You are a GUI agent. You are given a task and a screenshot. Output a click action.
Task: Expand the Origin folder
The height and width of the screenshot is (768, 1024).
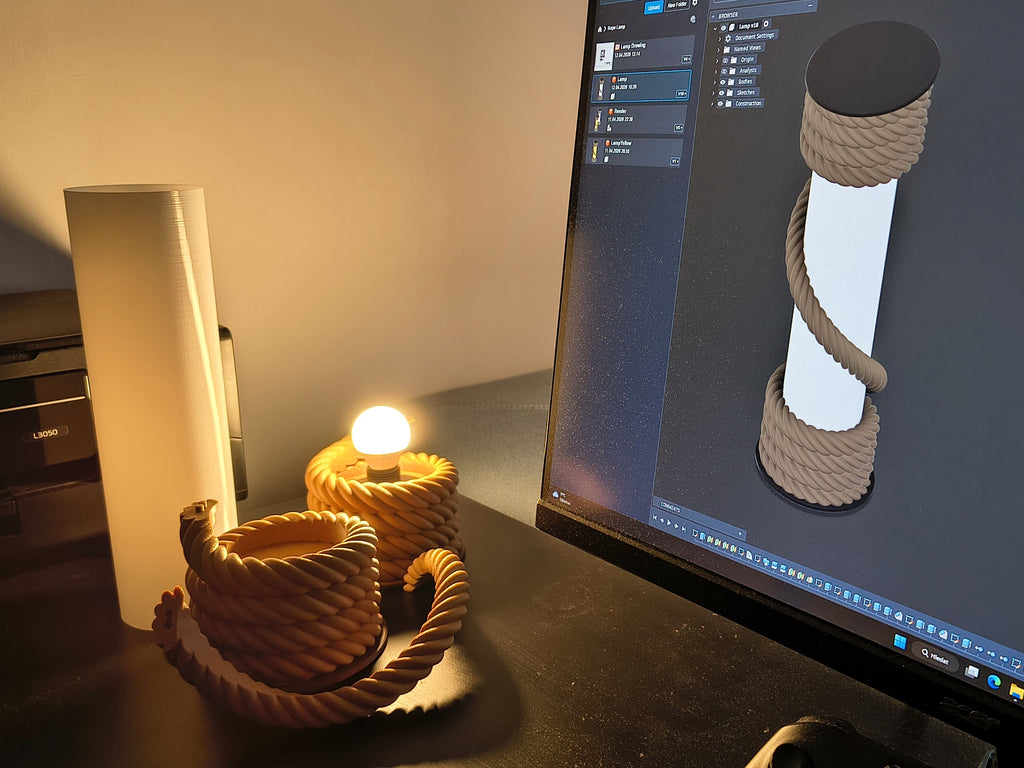(x=716, y=61)
